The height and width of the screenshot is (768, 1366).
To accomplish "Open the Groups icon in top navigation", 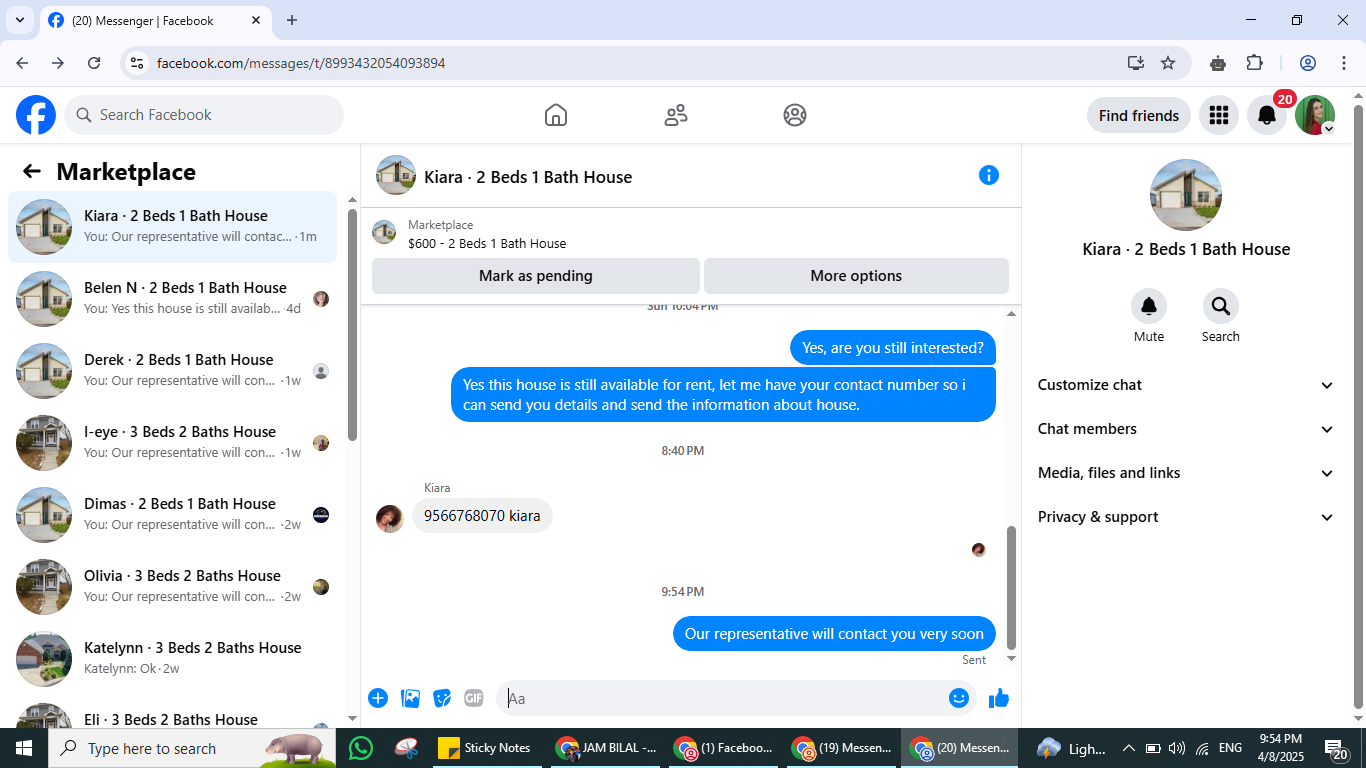I will (x=795, y=115).
